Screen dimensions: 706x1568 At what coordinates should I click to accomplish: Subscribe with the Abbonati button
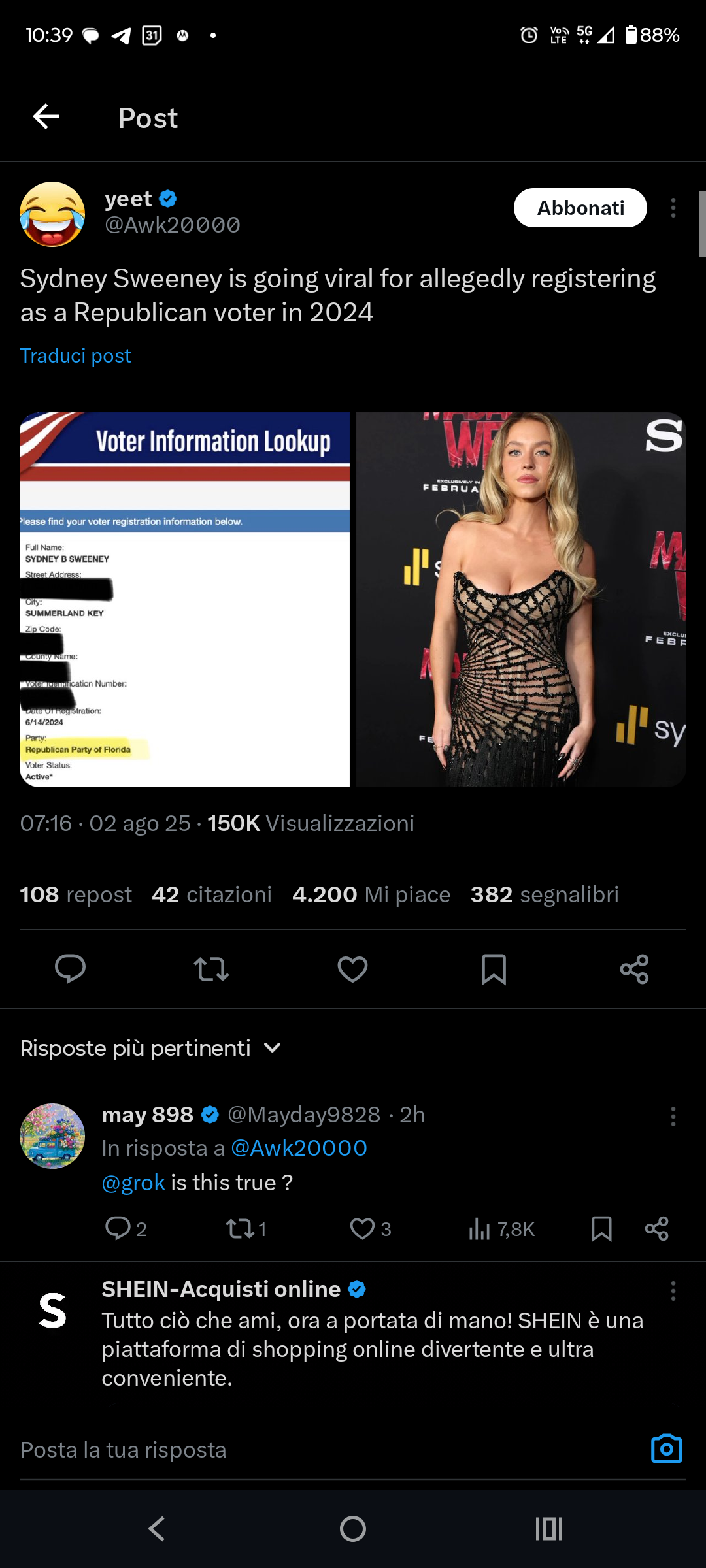(580, 208)
